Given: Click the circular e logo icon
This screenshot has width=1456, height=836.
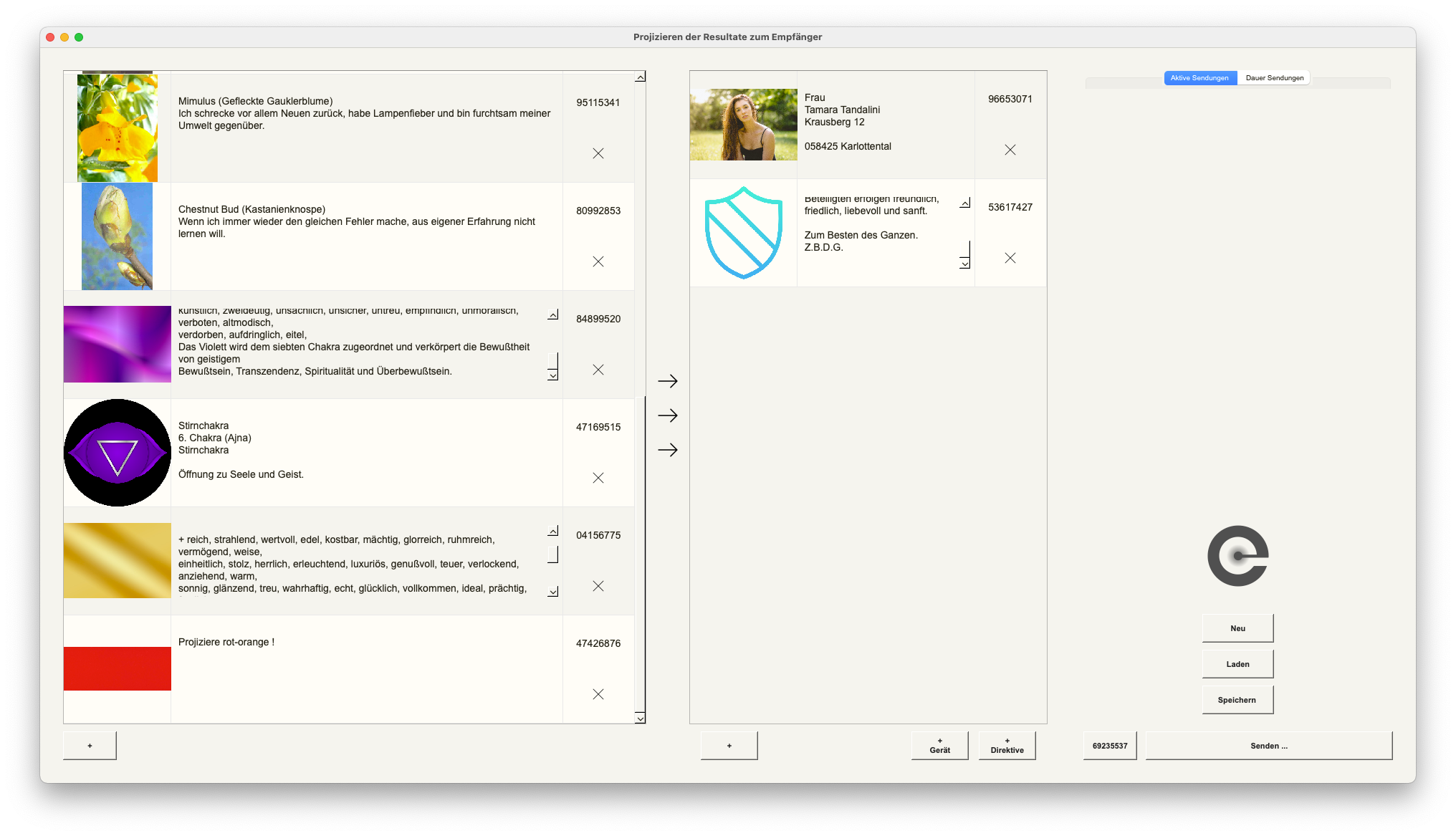Looking at the screenshot, I should (x=1237, y=556).
